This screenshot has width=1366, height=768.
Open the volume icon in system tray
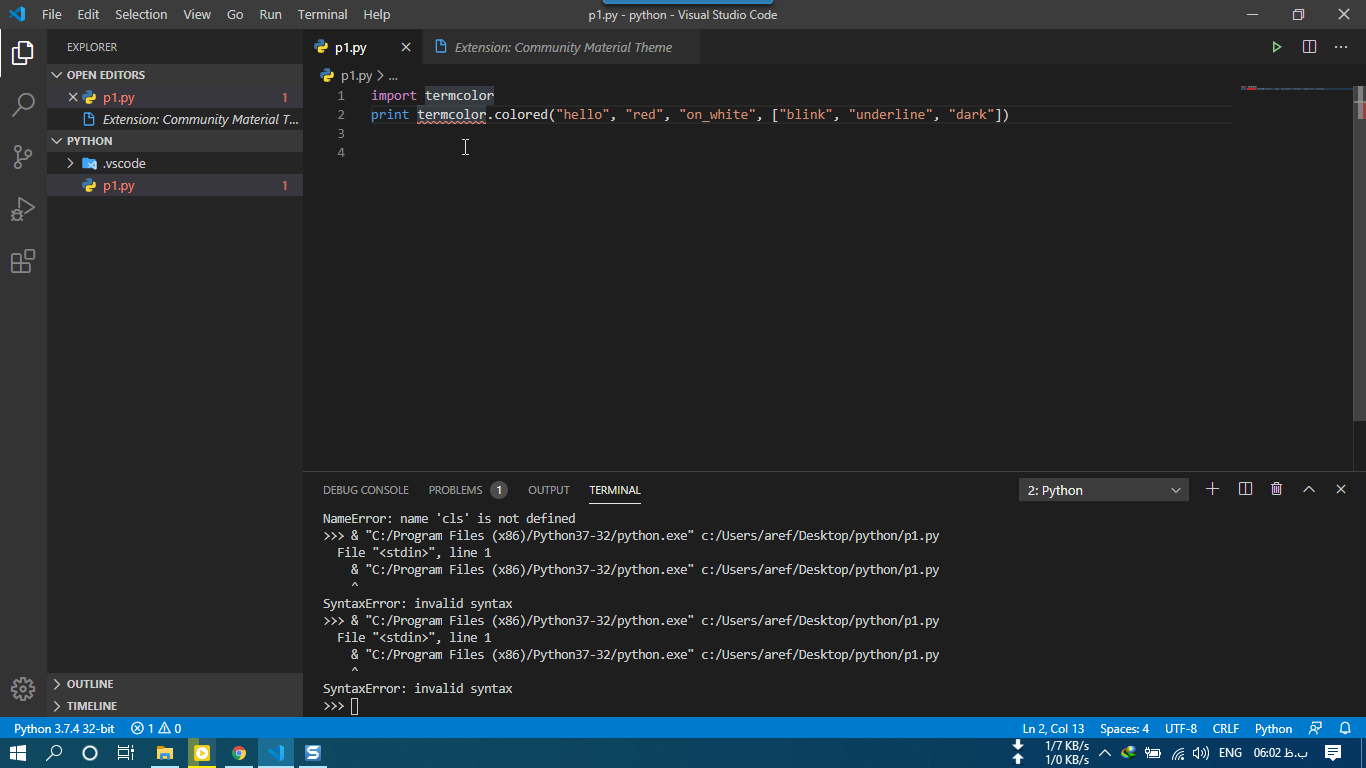1200,753
